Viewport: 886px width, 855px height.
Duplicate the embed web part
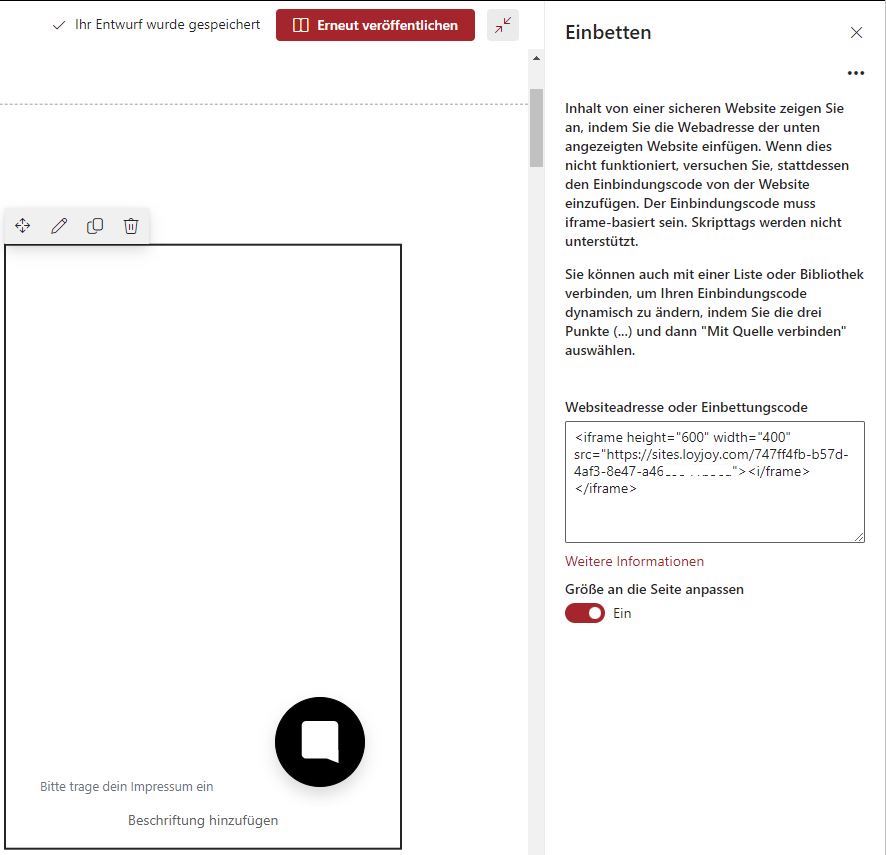(x=95, y=226)
